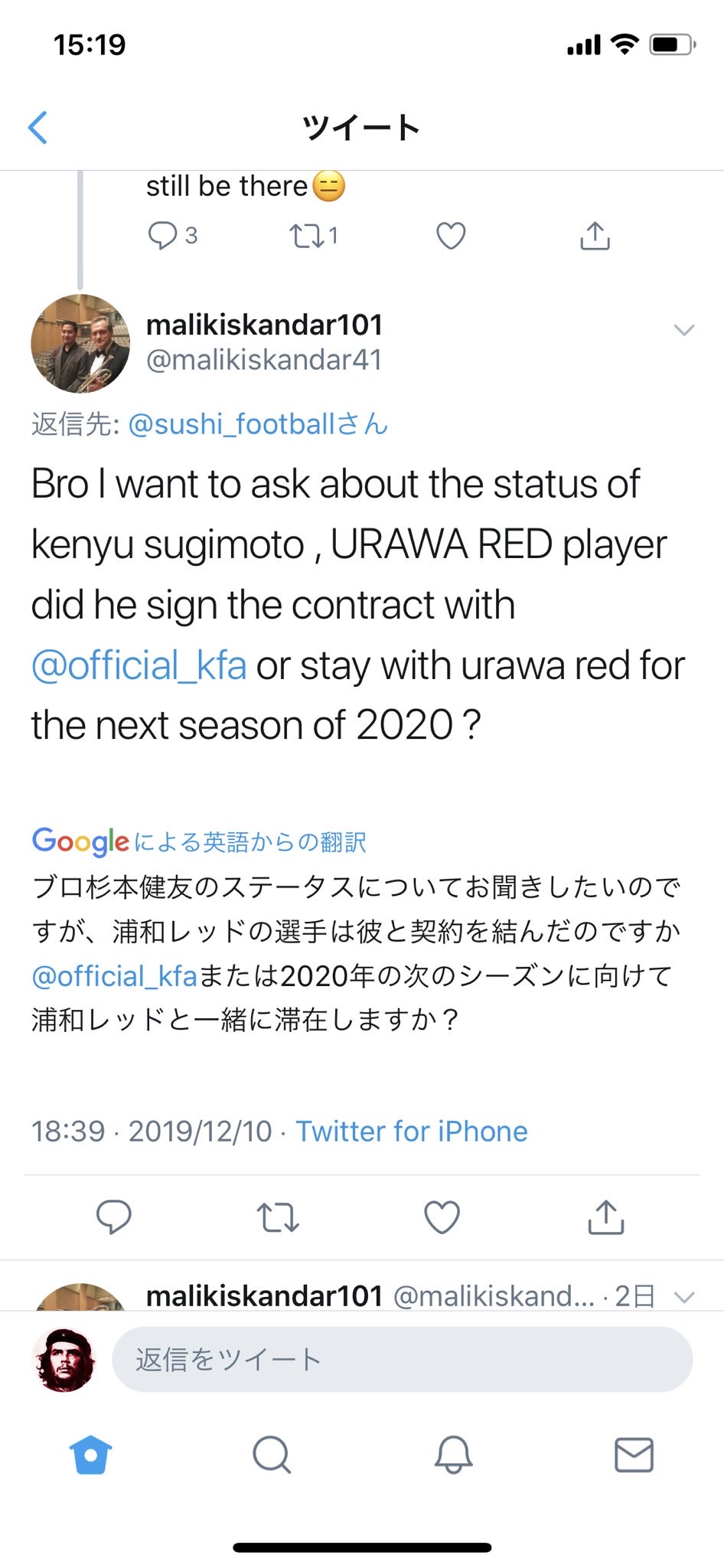Tap the Twitter for iPhone source link
The height and width of the screenshot is (1568, 724).
point(412,1131)
